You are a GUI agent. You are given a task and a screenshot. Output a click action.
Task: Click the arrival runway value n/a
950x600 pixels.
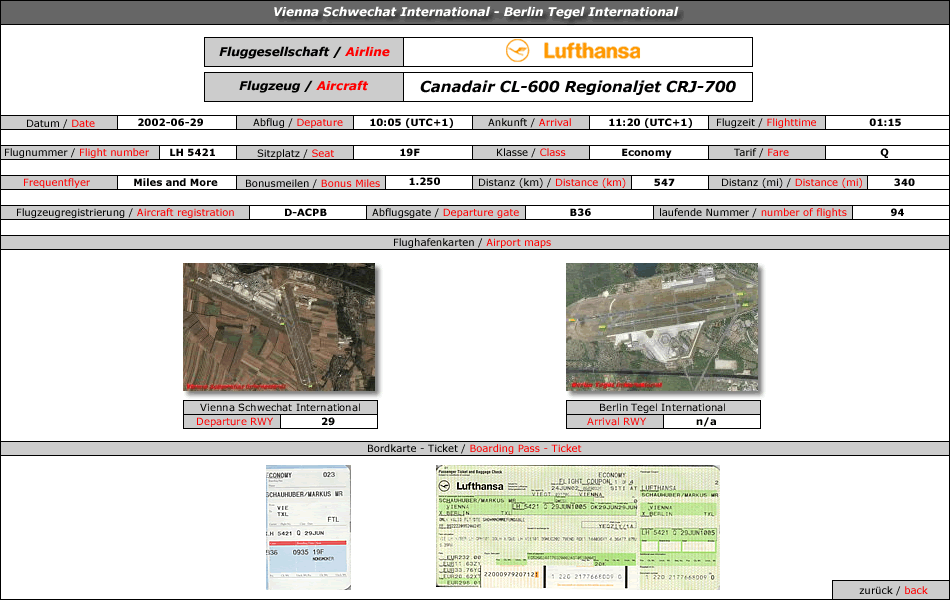(x=706, y=421)
